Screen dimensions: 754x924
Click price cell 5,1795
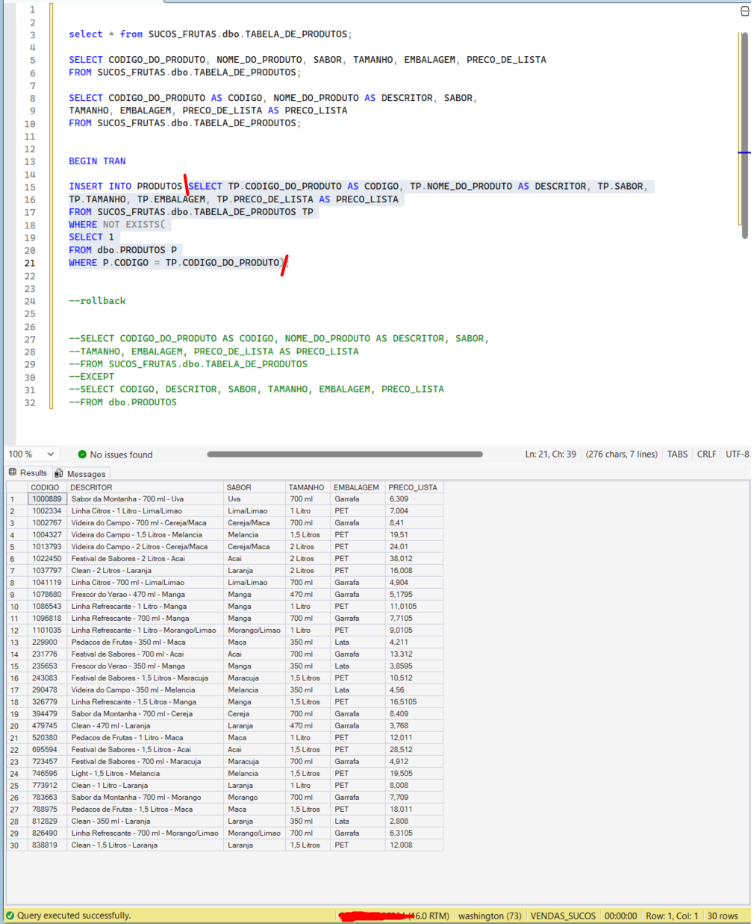click(x=414, y=595)
